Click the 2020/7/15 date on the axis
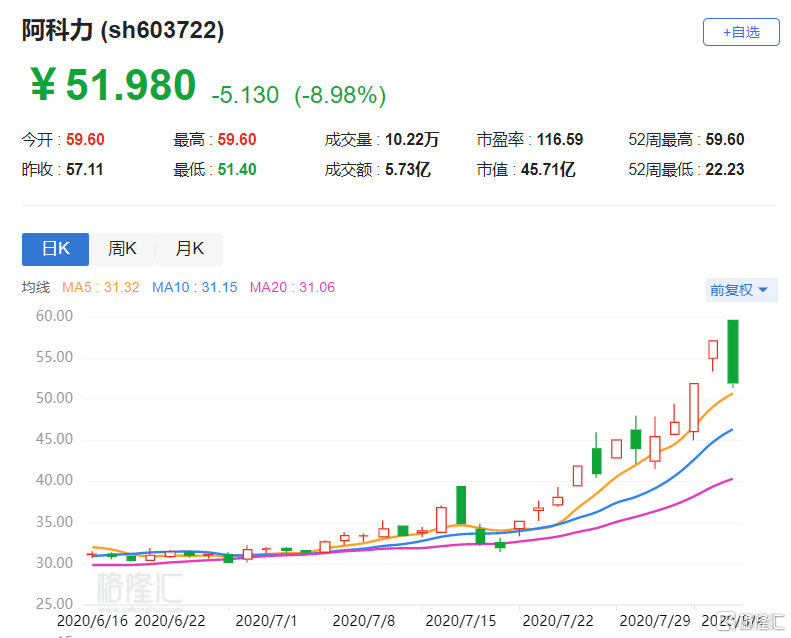 click(462, 621)
